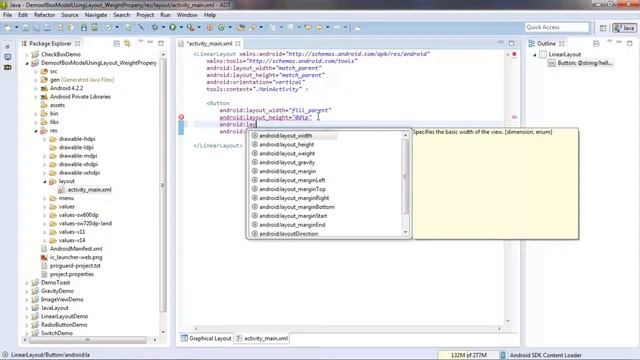Image resolution: width=640 pixels, height=360 pixels.
Task: Select activity_main.xml in the layout folder
Action: 89,190
